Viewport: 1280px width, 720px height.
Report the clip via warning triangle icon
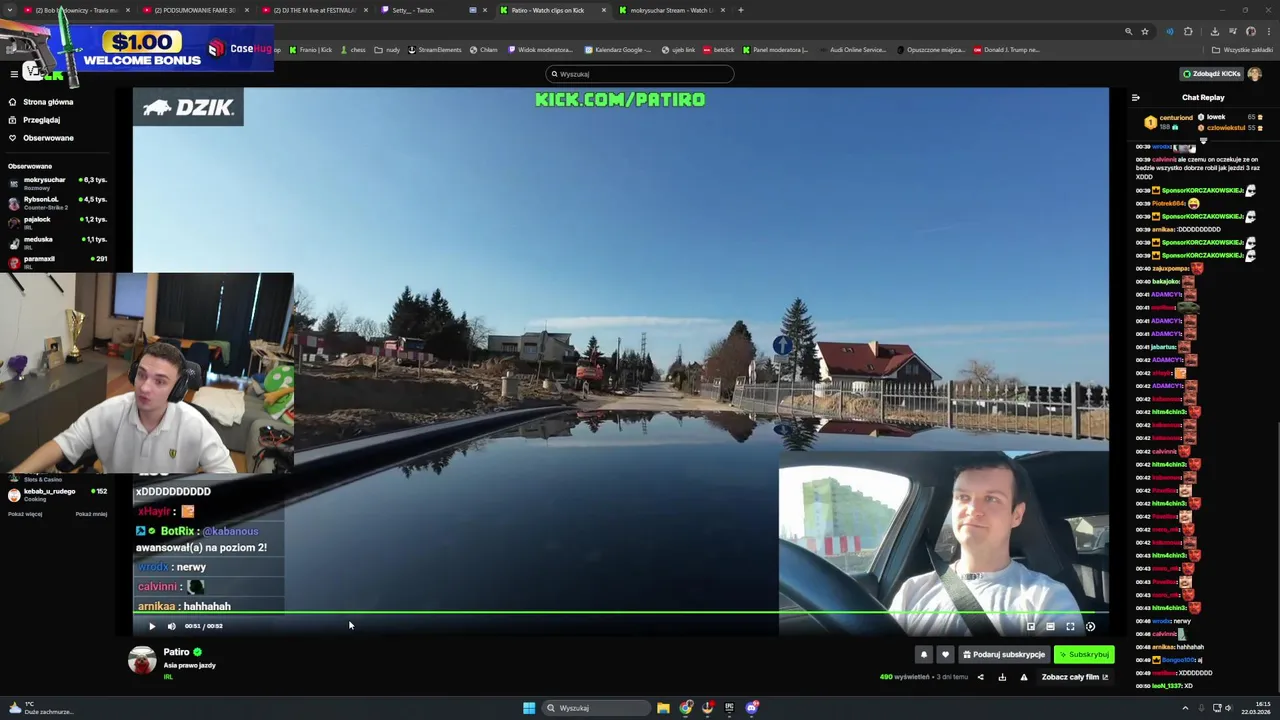pyautogui.click(x=1023, y=677)
